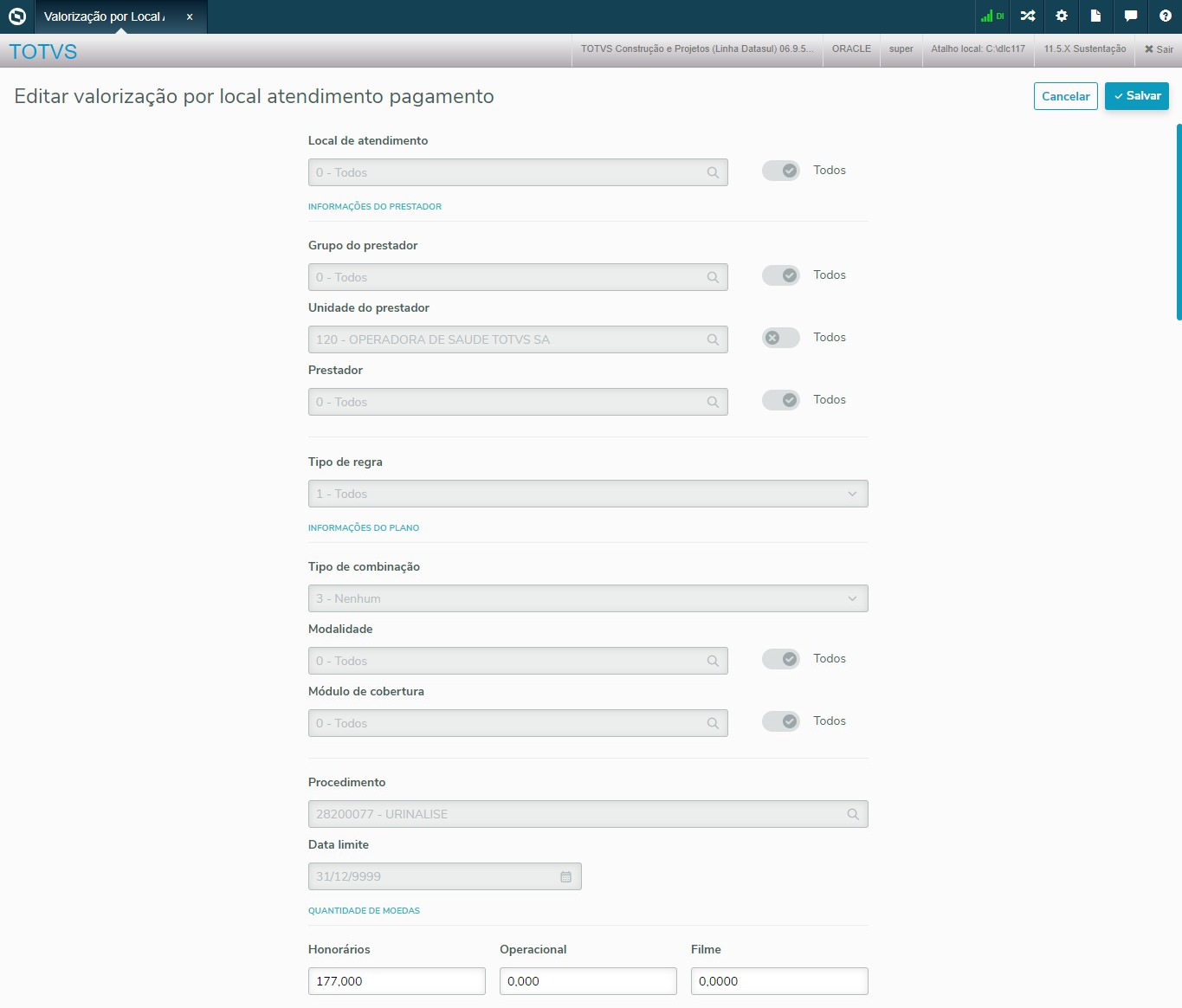This screenshot has height=1008, width=1182.
Task: Select the Valorização por Local tab
Action: 104,16
